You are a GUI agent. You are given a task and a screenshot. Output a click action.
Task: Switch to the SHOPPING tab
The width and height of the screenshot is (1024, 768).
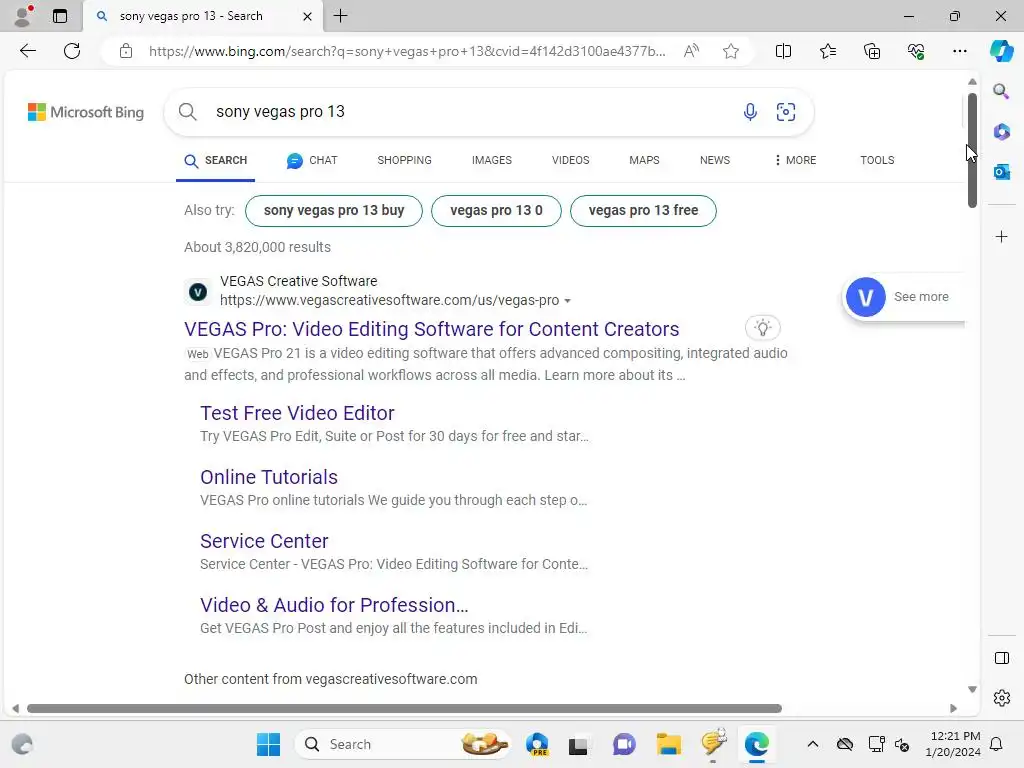pos(404,160)
